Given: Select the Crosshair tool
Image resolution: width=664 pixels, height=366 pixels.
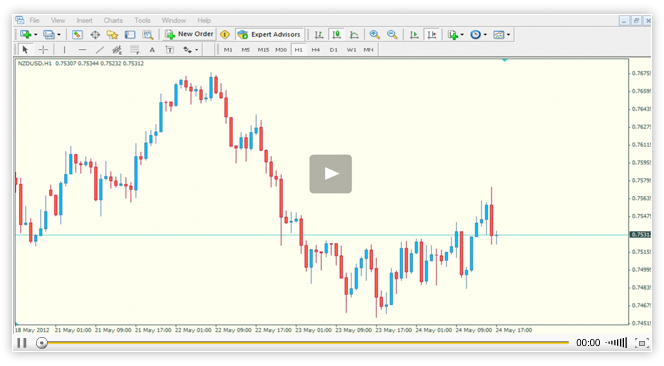Looking at the screenshot, I should [x=43, y=50].
